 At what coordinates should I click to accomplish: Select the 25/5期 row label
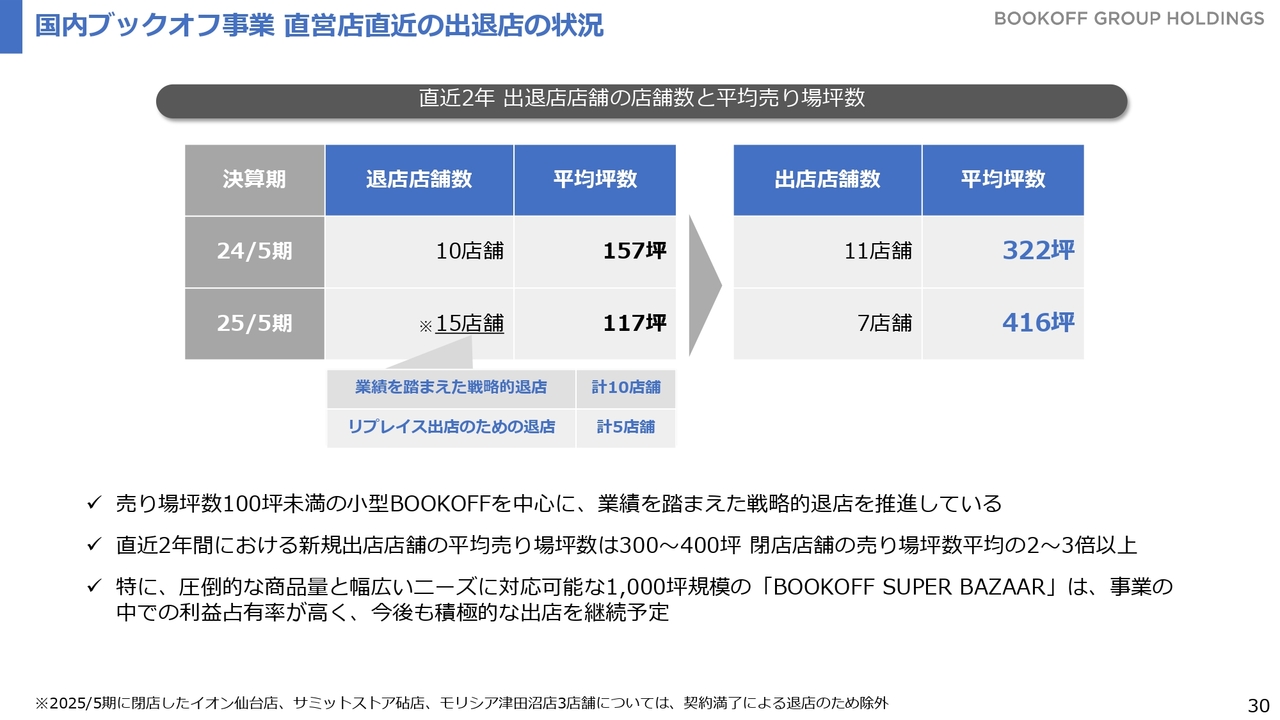point(254,324)
